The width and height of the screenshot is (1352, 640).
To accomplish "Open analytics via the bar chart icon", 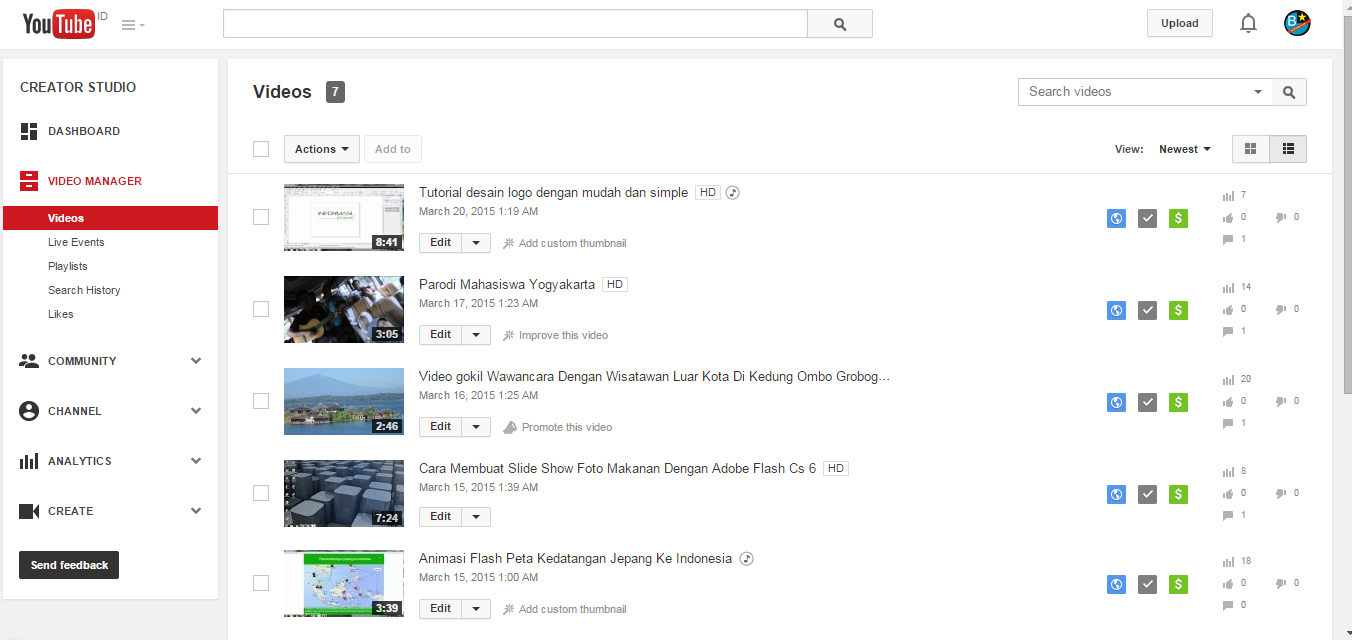I will 1227,195.
